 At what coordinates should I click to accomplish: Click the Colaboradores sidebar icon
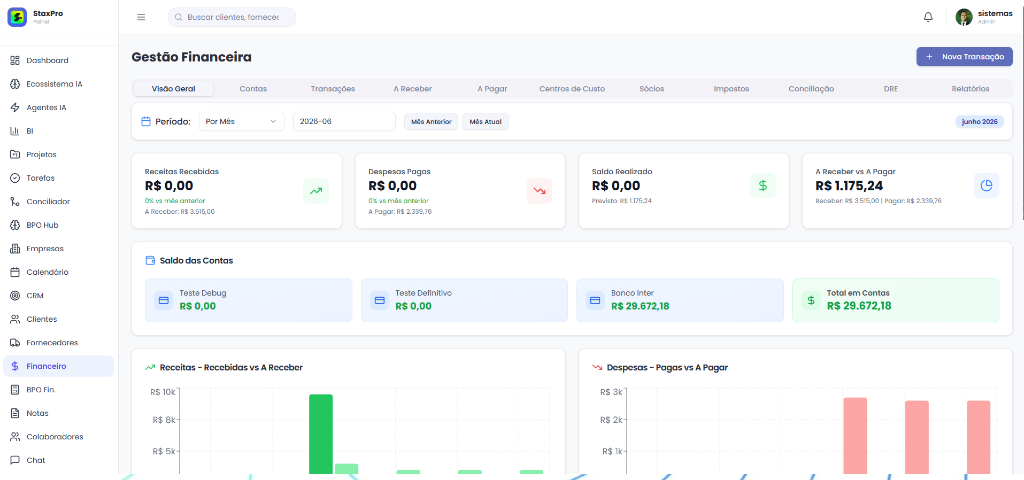[15, 436]
